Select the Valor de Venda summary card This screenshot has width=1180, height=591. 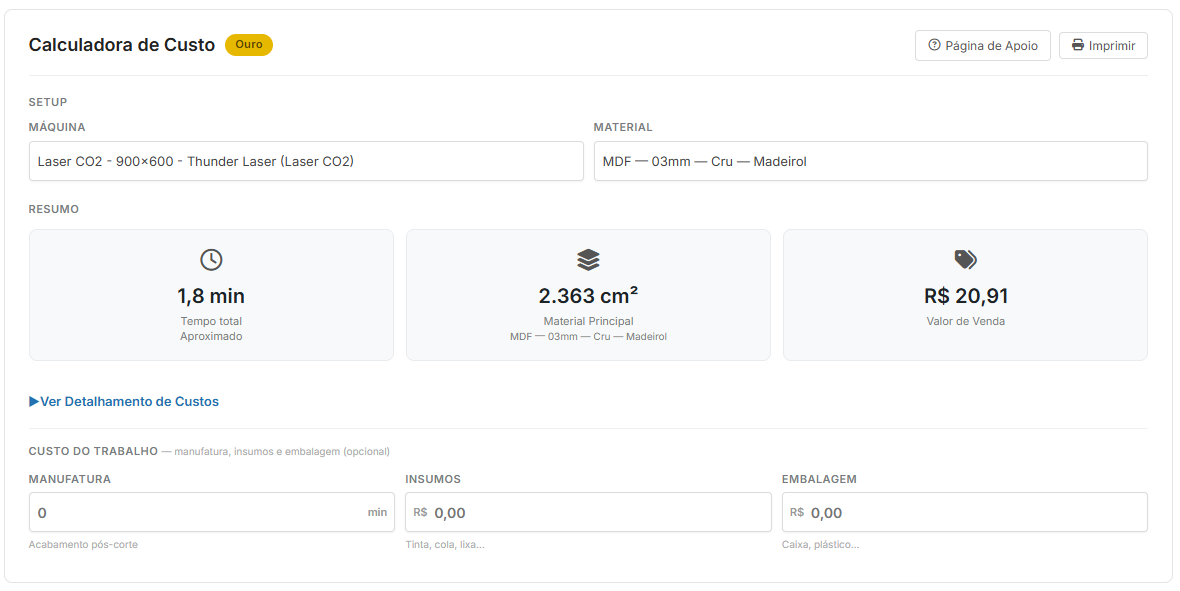click(966, 295)
